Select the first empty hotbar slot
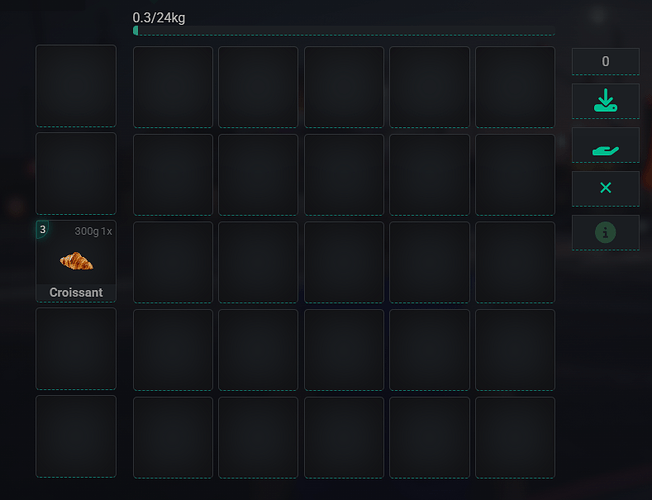 pyautogui.click(x=76, y=86)
